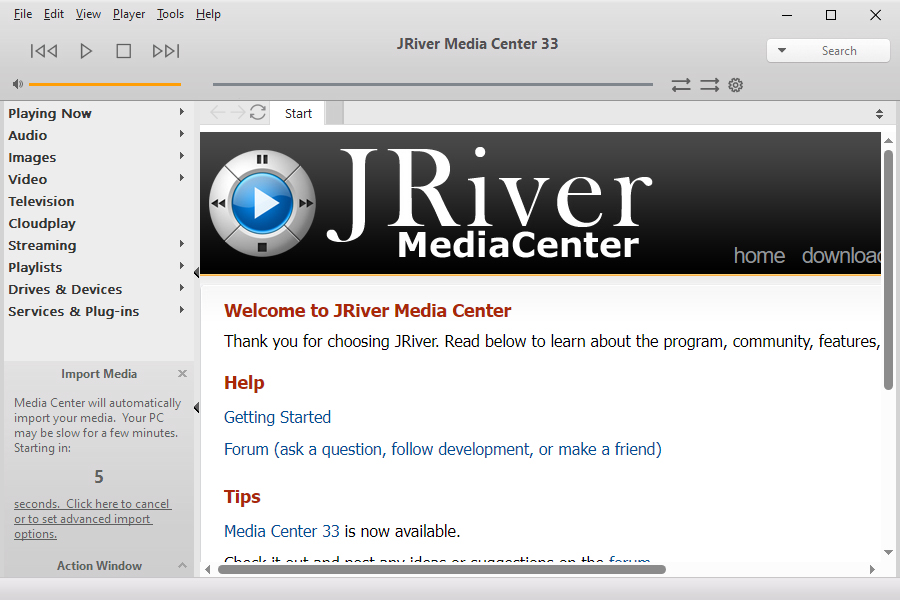Focus the Search field

point(839,51)
